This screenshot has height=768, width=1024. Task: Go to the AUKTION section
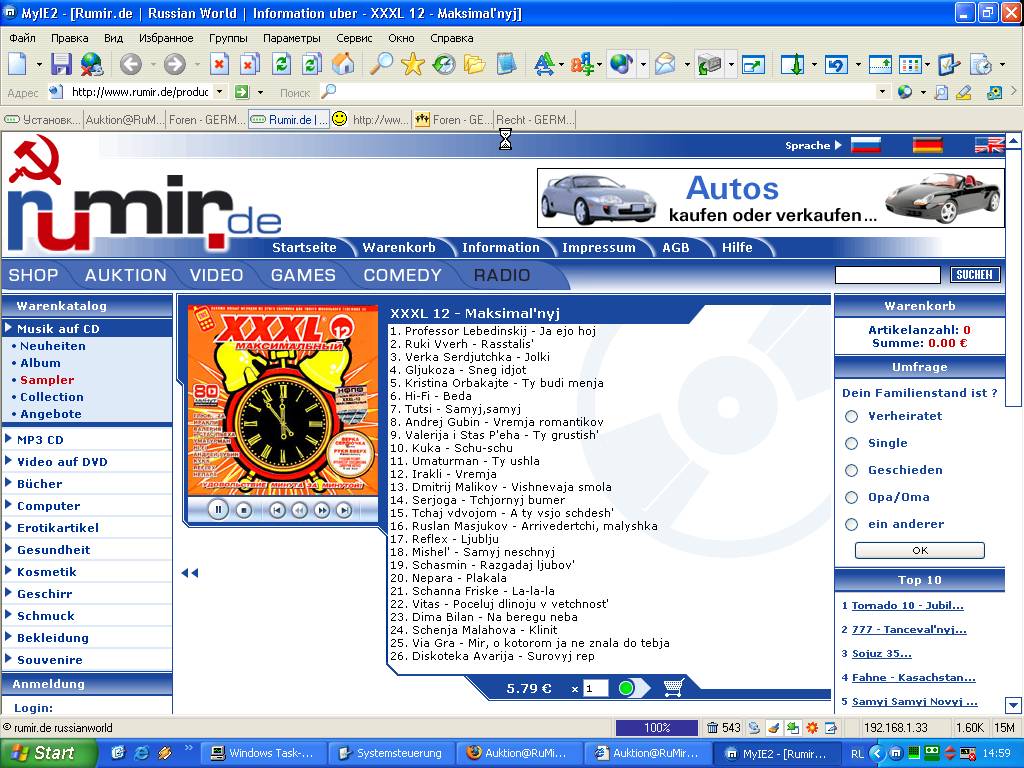click(x=125, y=275)
